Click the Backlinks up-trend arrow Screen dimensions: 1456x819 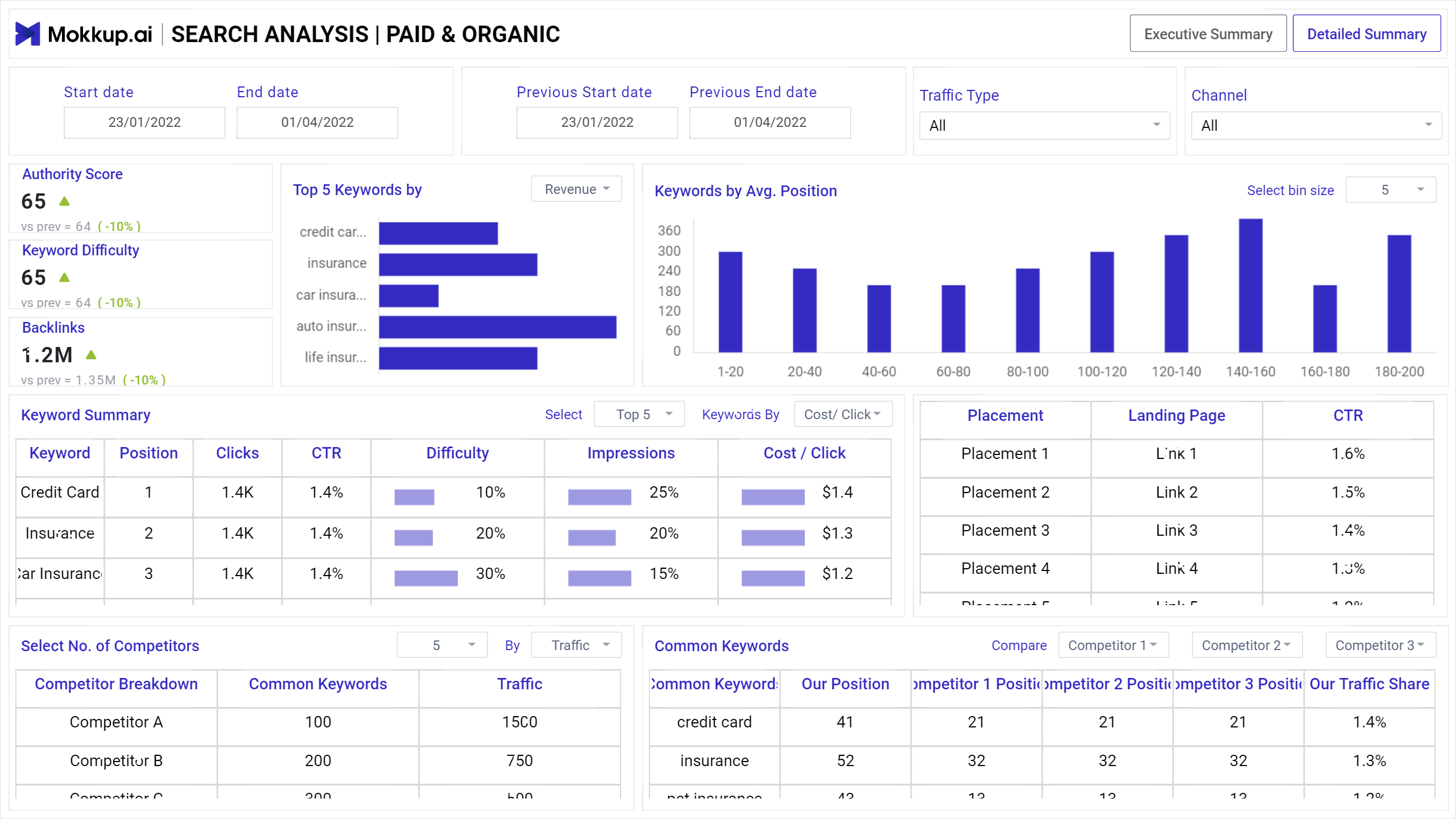point(91,355)
